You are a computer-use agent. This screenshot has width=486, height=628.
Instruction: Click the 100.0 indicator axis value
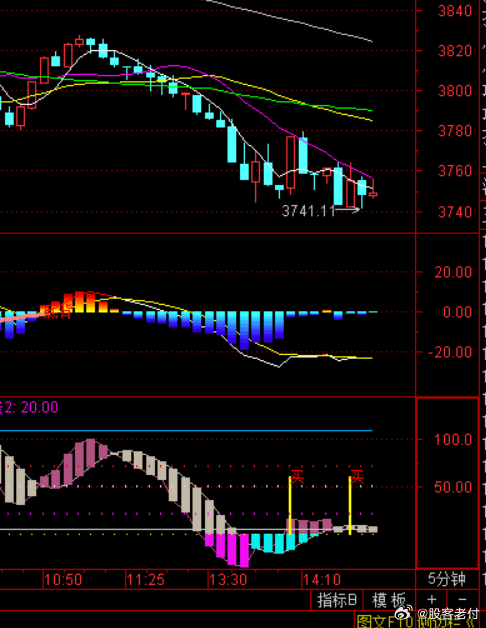[453, 440]
